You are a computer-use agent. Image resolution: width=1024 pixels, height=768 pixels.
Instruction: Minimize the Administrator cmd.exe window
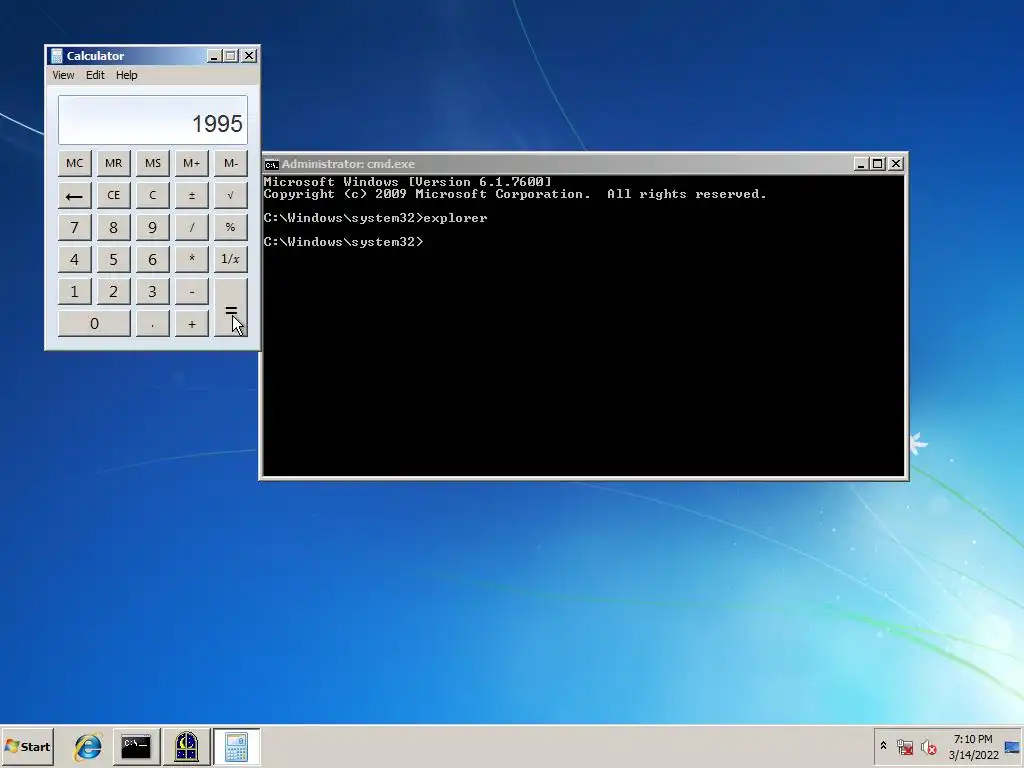[861, 164]
